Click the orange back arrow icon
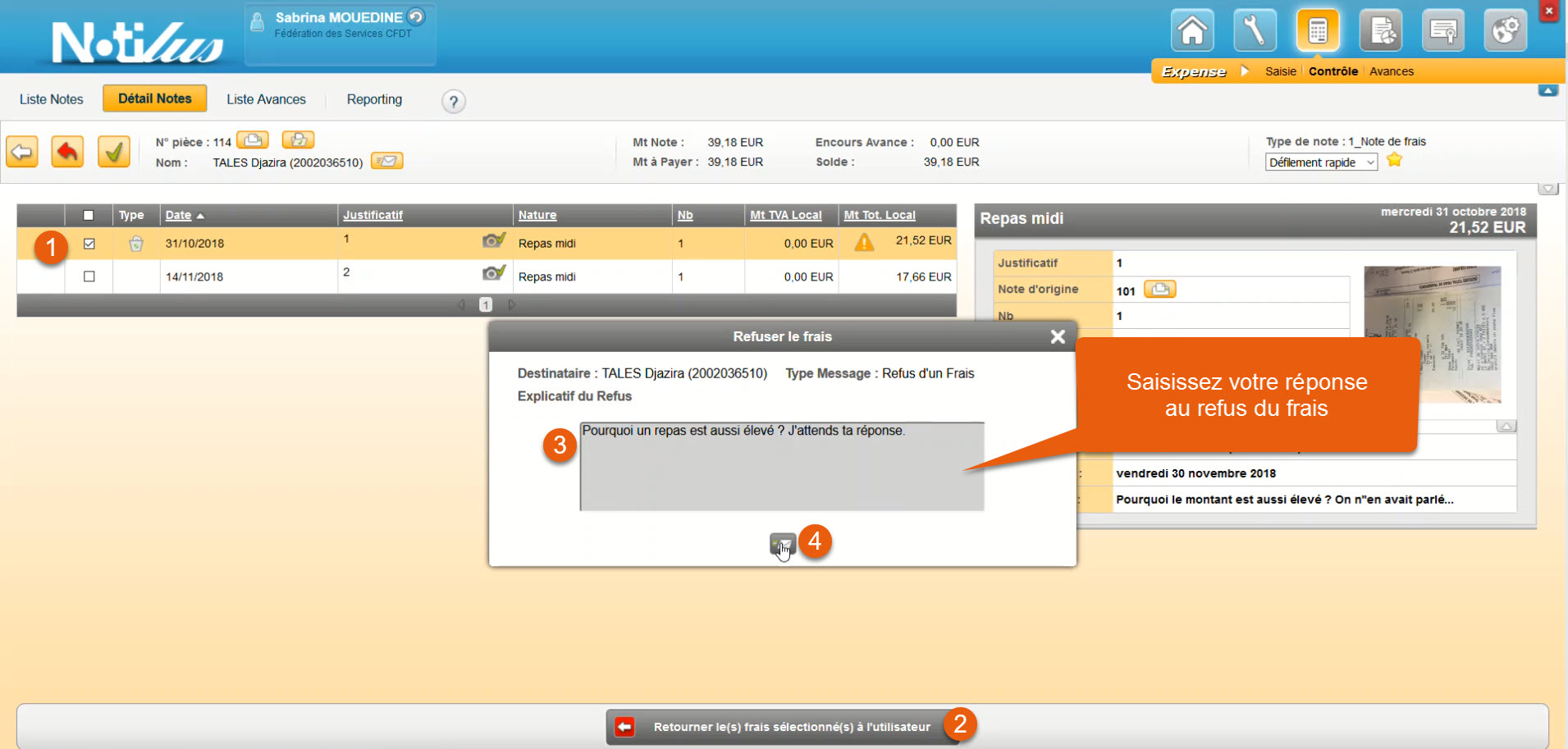Viewport: 1568px width, 749px height. (22, 152)
